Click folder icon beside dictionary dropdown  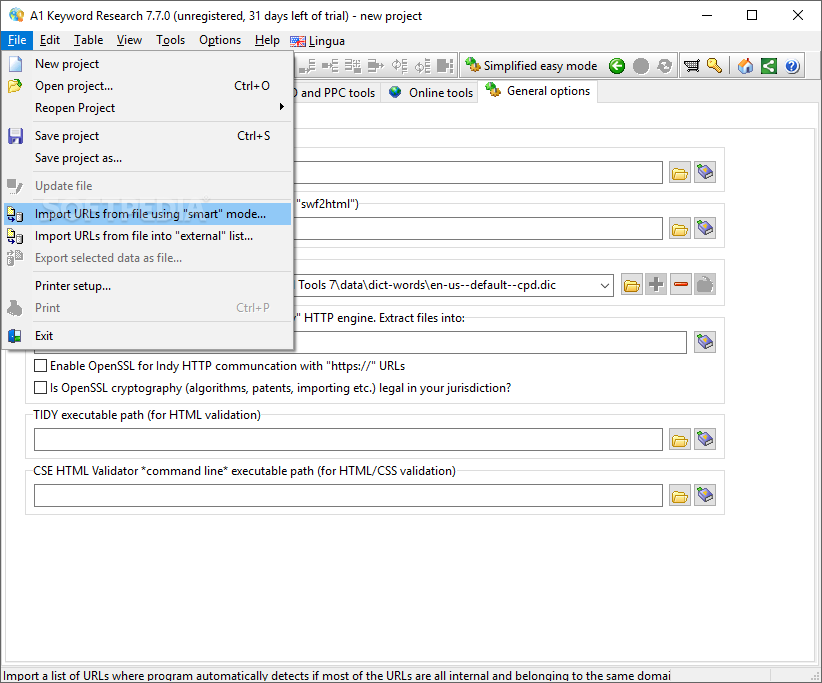[632, 285]
